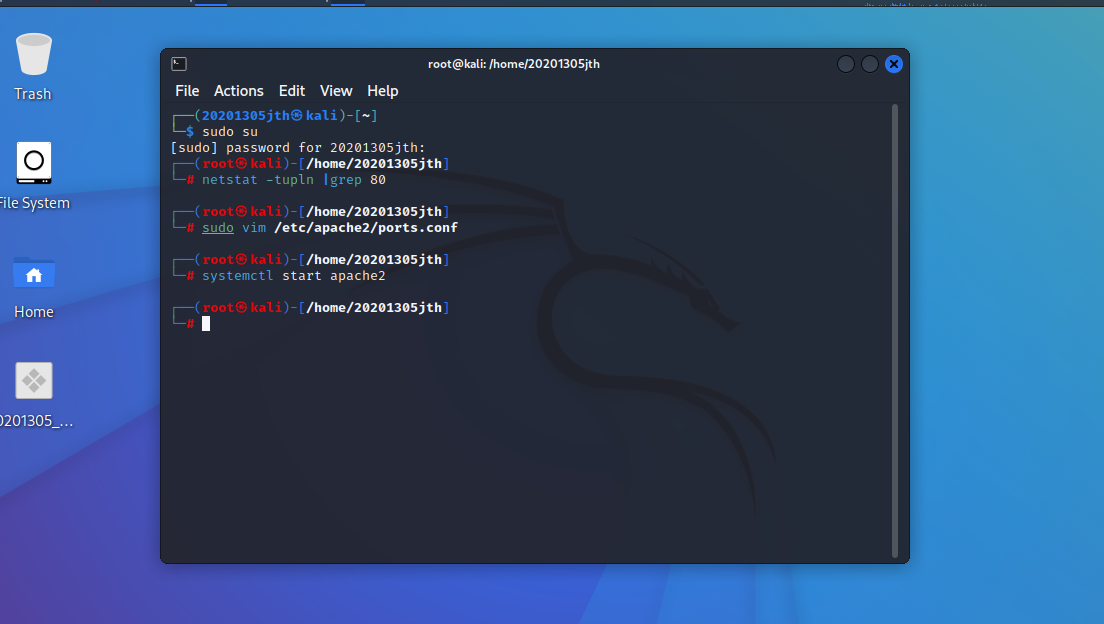Open the Help menu
Screen dimensions: 1104x624
tap(382, 91)
